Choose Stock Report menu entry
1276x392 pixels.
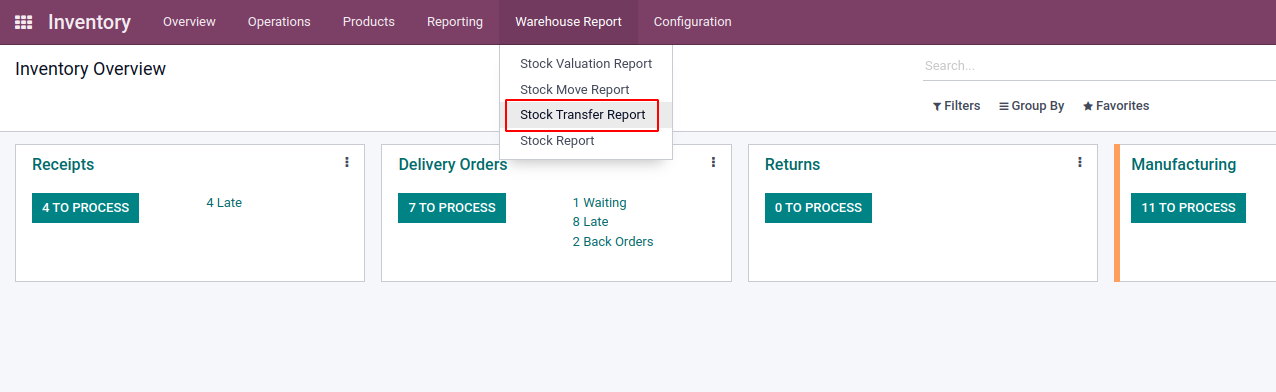(x=557, y=141)
